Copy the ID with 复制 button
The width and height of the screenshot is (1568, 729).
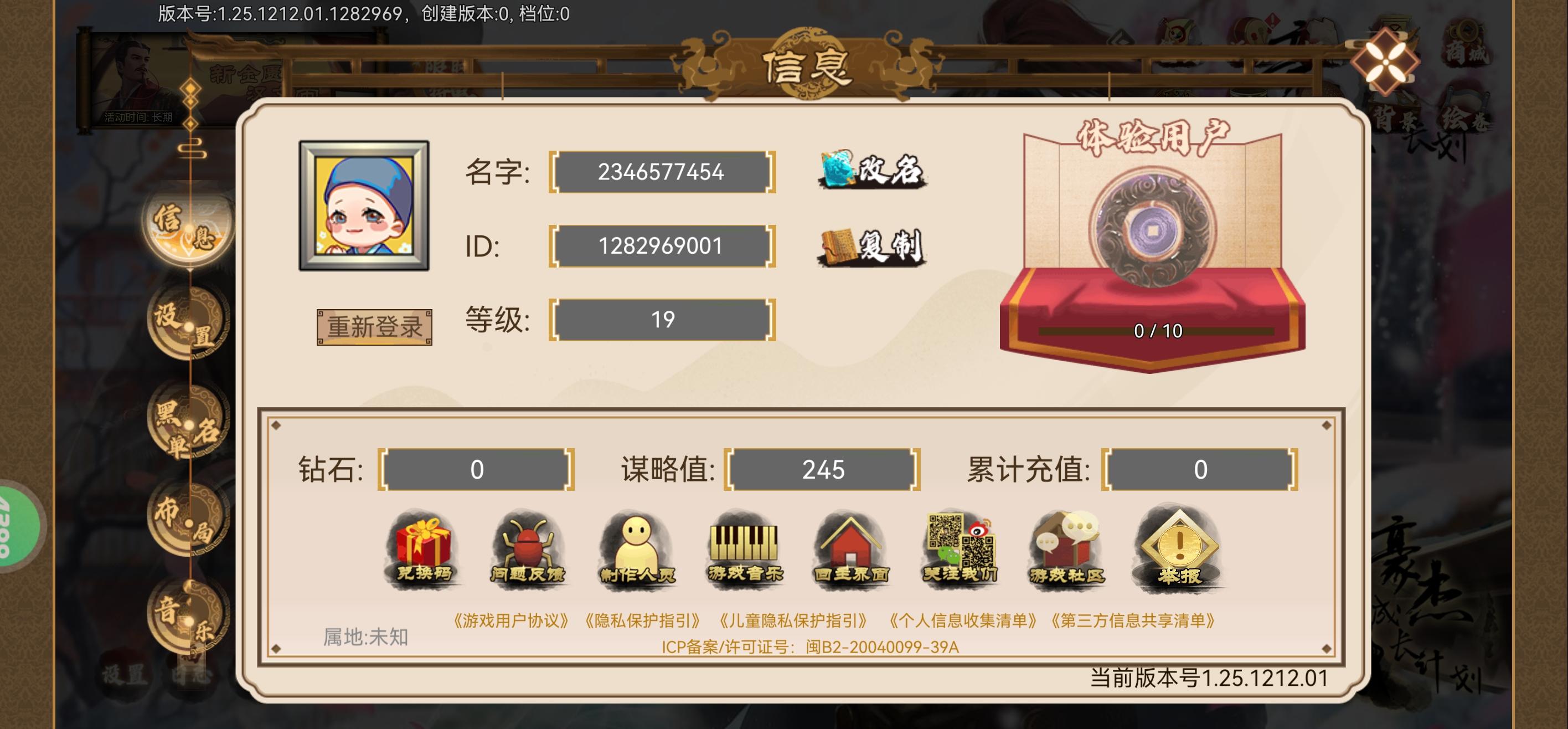tap(871, 247)
